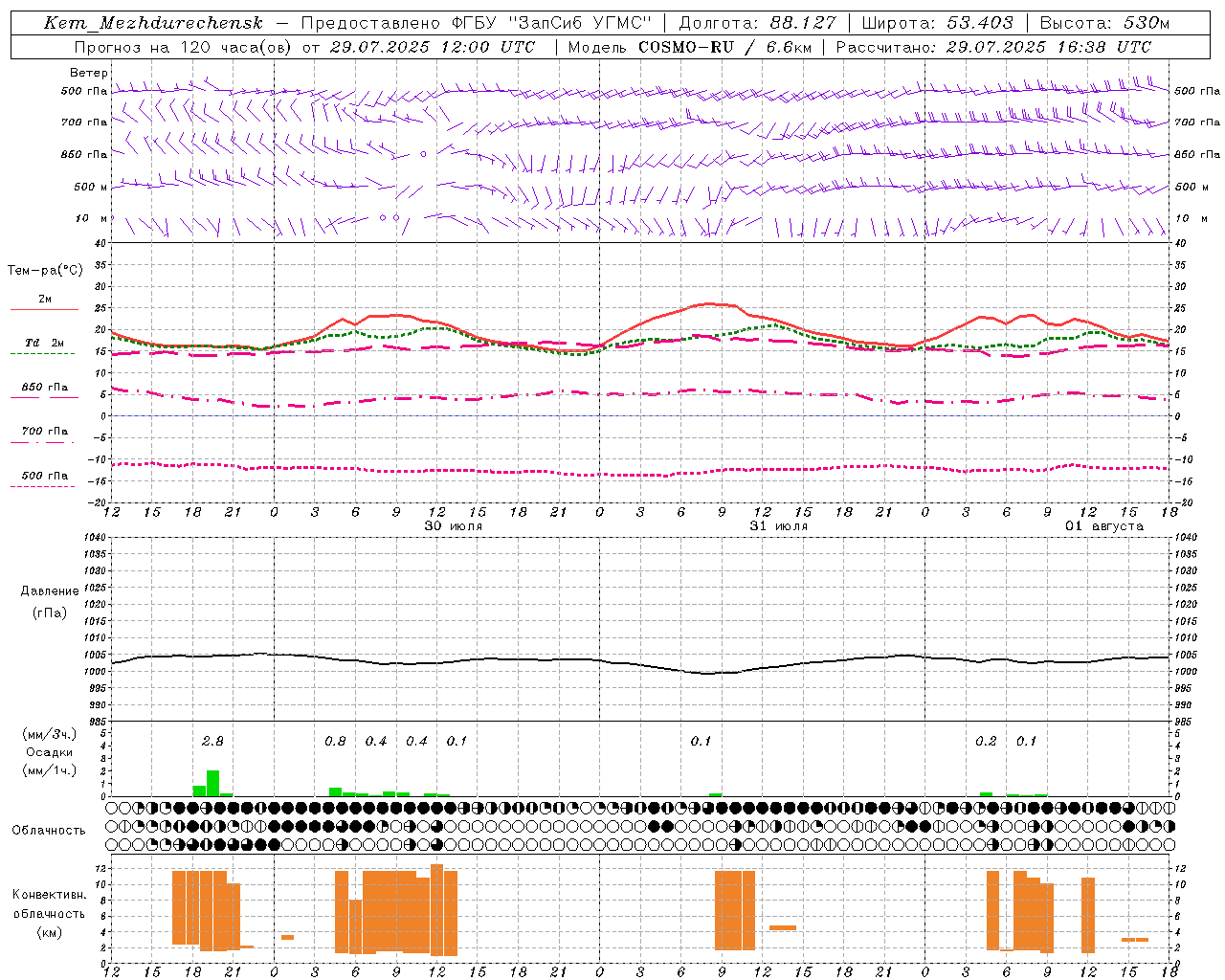Click the station name Kem_Mezhdurechensk in the header
Screen dimensions: 1225x980
(x=153, y=23)
